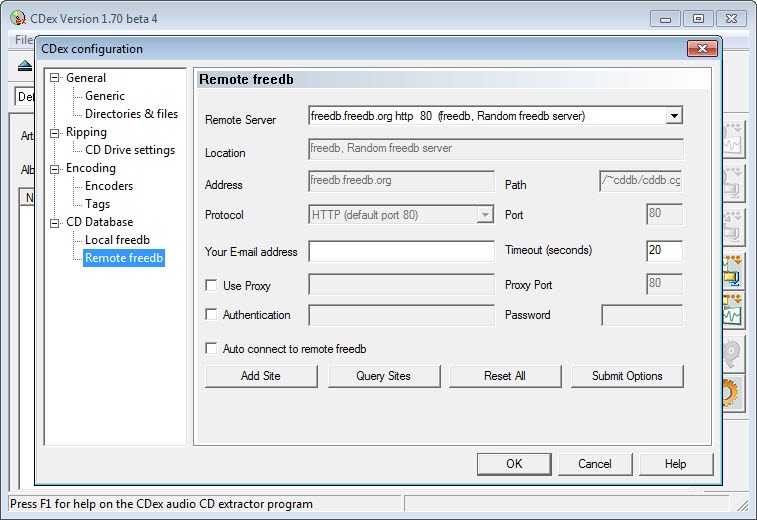The width and height of the screenshot is (757, 520).
Task: Click the CDex configuration title text
Action: 92,49
